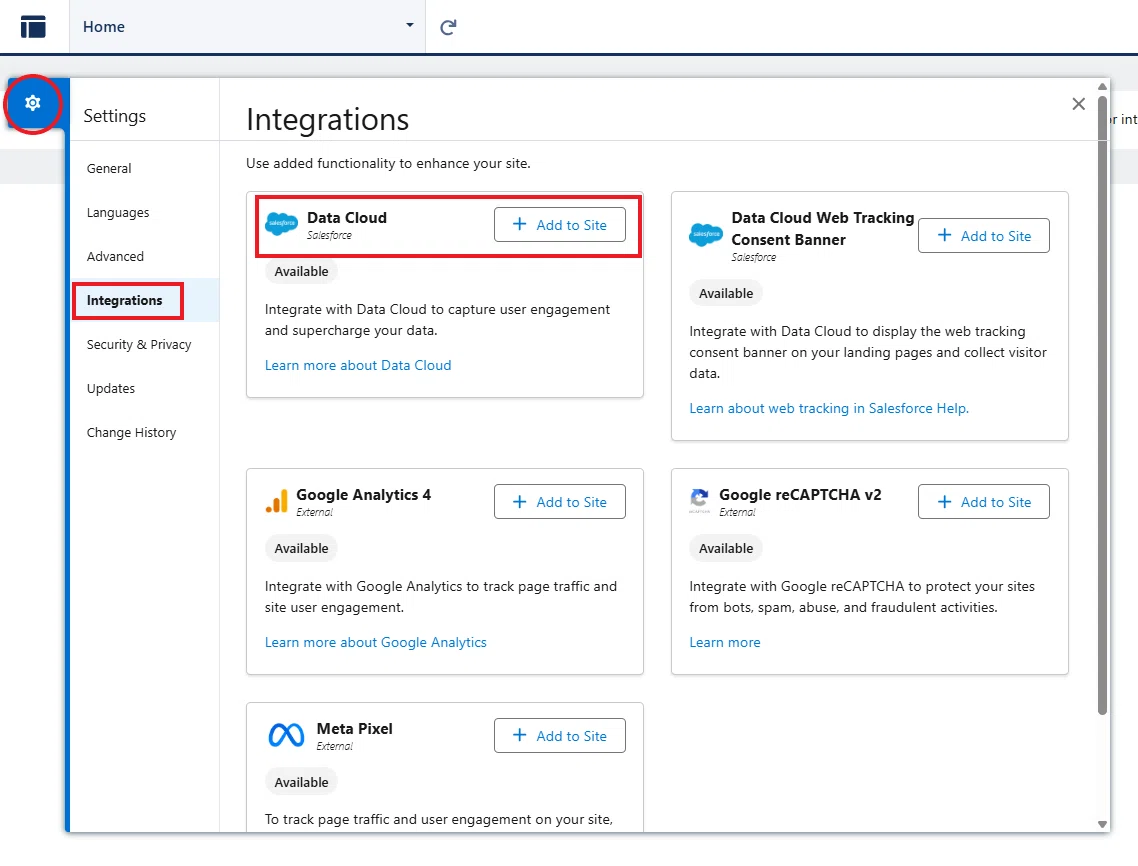Screen dimensions: 1138x866
Task: Click the Meta Pixel card title
Action: pos(355,729)
